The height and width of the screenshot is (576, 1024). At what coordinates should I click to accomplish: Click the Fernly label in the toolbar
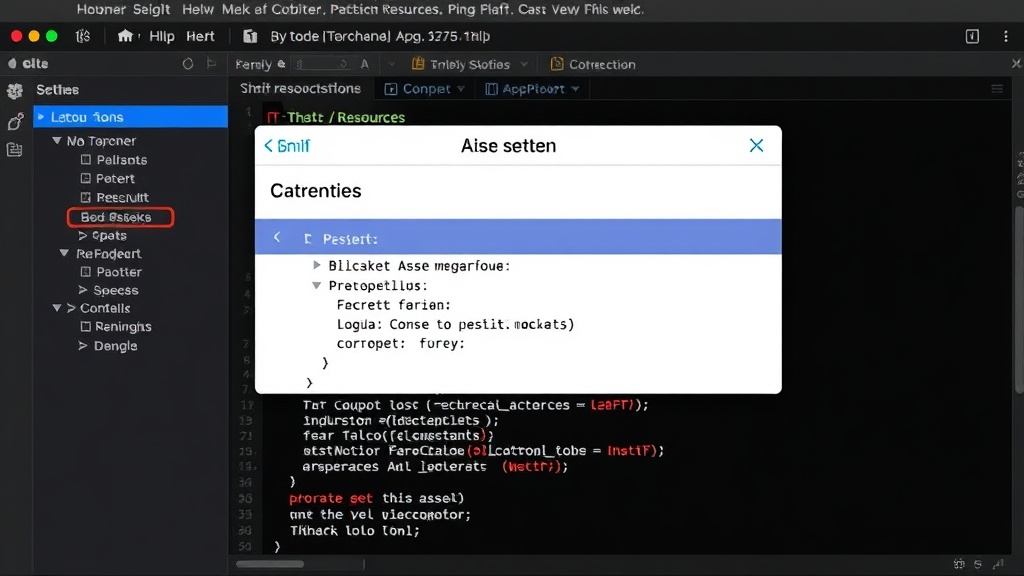pos(253,64)
